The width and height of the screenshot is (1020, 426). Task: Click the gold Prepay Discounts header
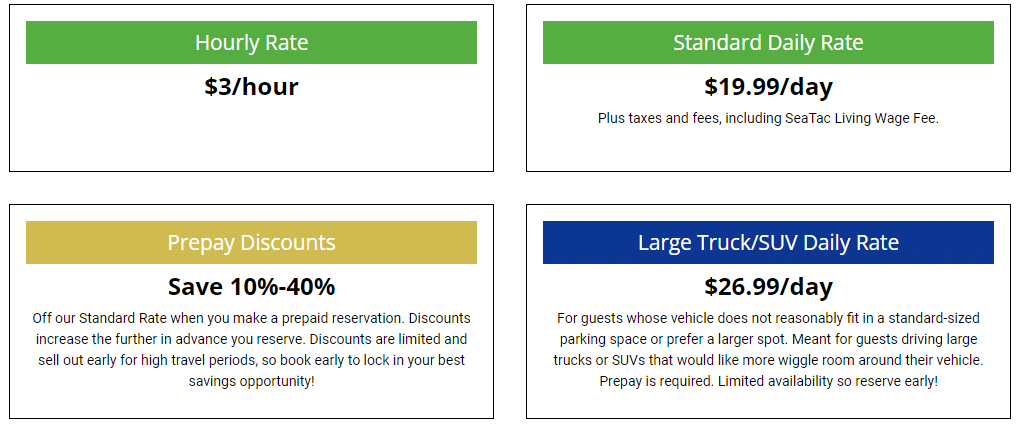click(x=251, y=243)
